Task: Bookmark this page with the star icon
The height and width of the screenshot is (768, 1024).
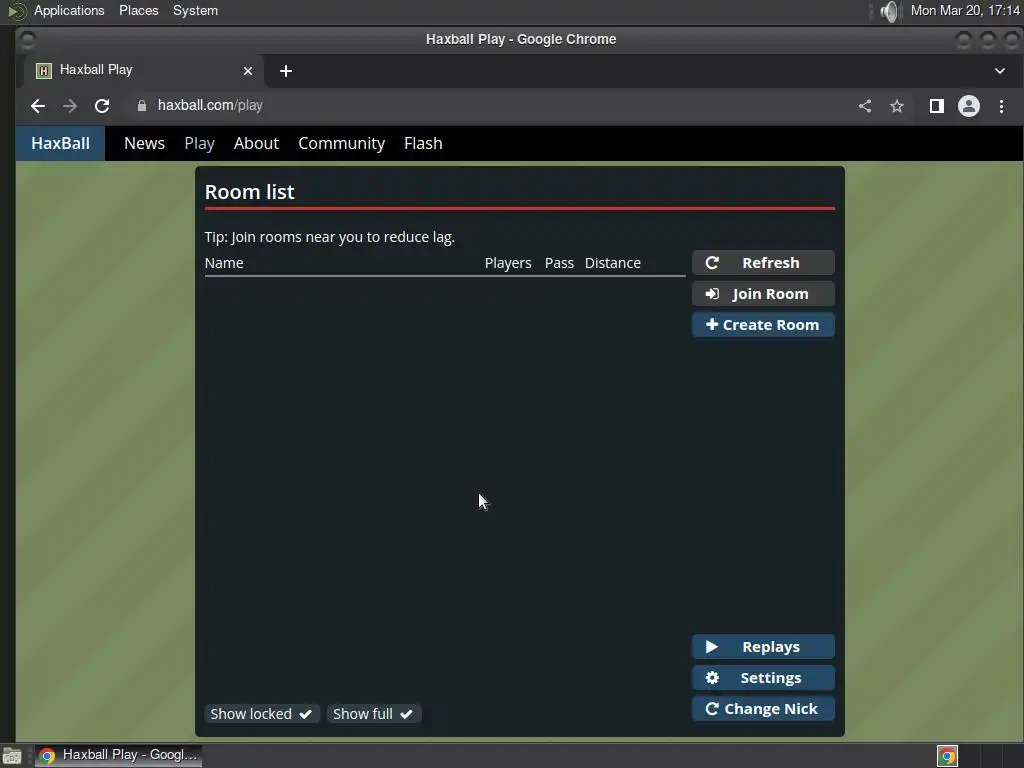Action: coord(897,106)
